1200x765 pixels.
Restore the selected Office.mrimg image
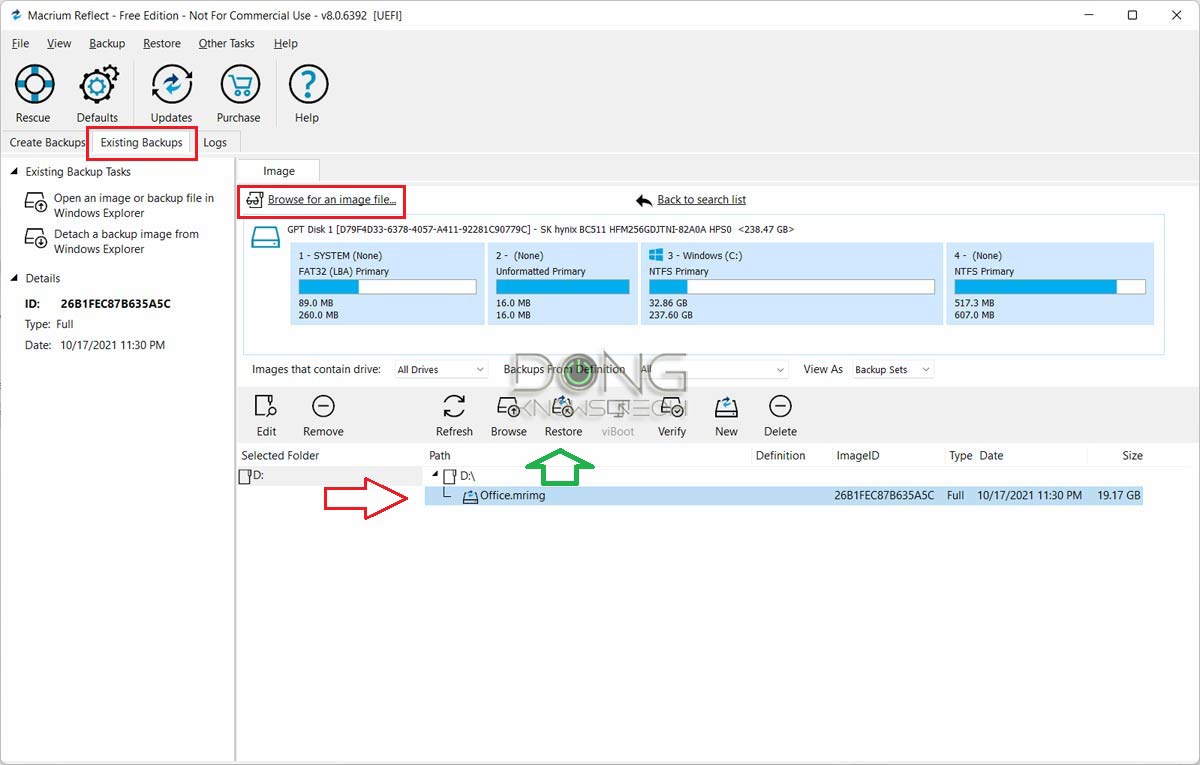click(563, 415)
